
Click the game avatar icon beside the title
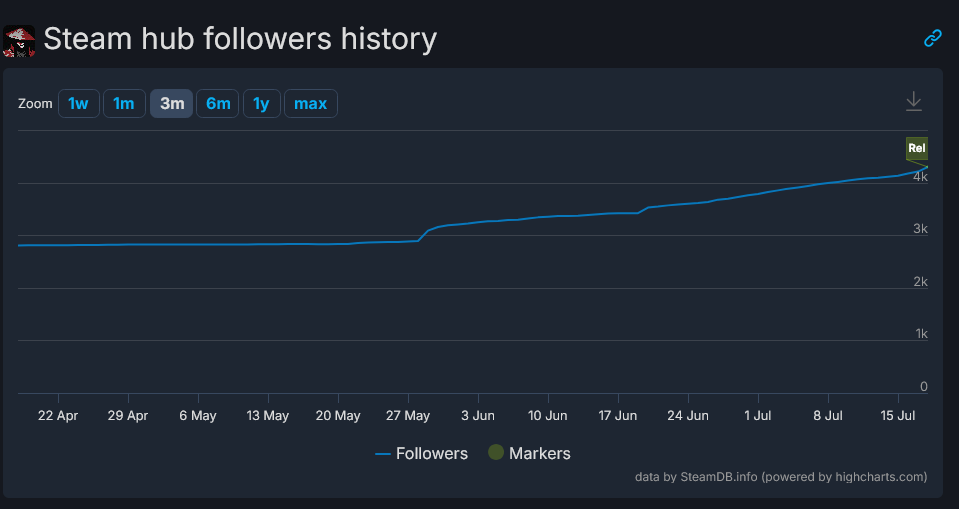pyautogui.click(x=19, y=41)
